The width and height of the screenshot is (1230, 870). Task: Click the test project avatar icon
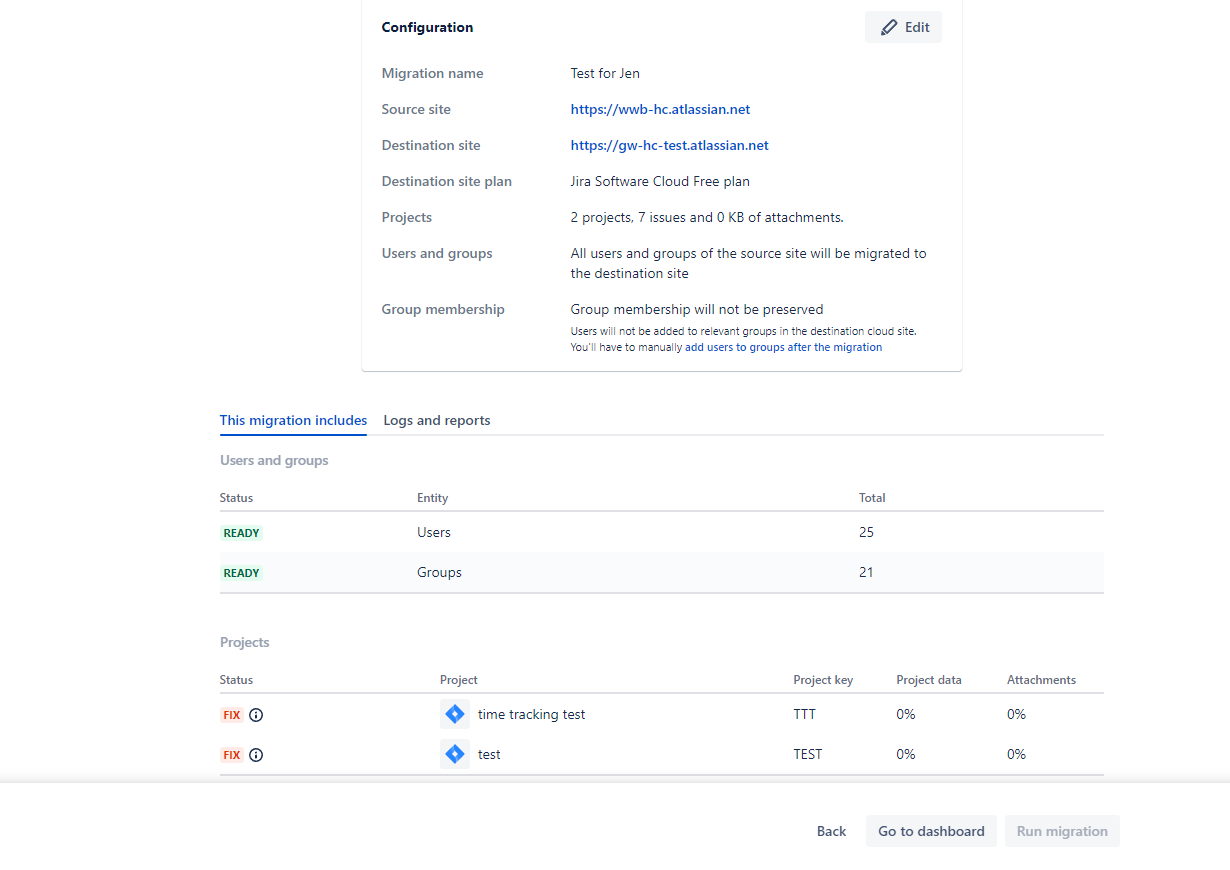(455, 754)
